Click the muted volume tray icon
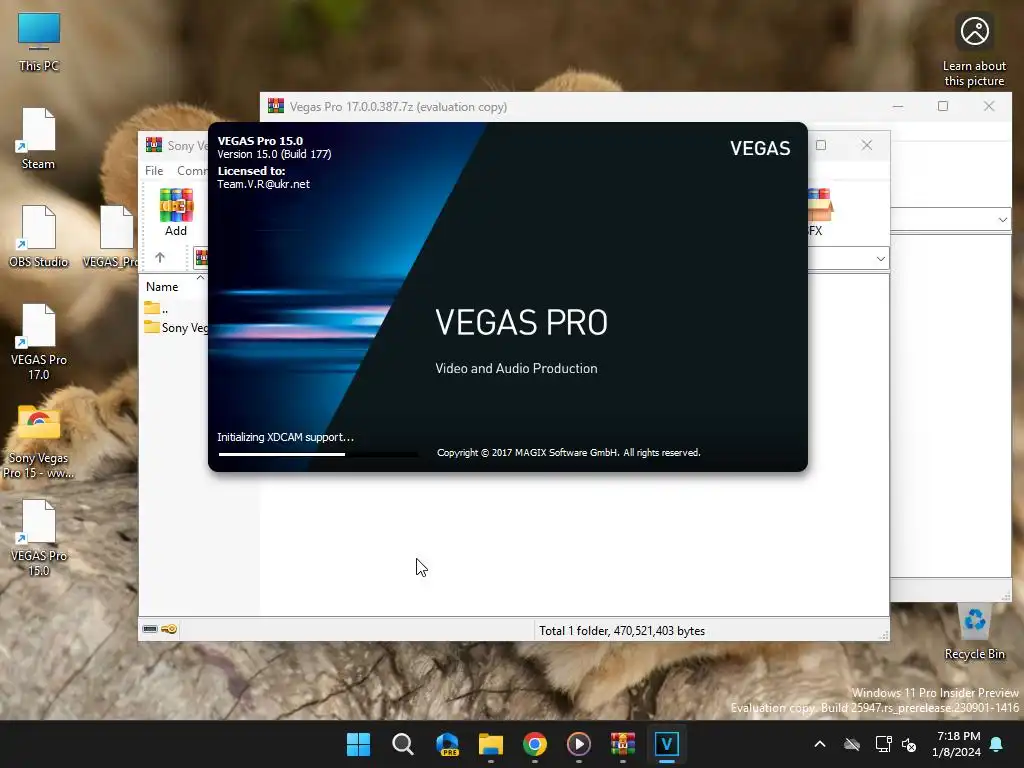The width and height of the screenshot is (1024, 768). tap(908, 744)
